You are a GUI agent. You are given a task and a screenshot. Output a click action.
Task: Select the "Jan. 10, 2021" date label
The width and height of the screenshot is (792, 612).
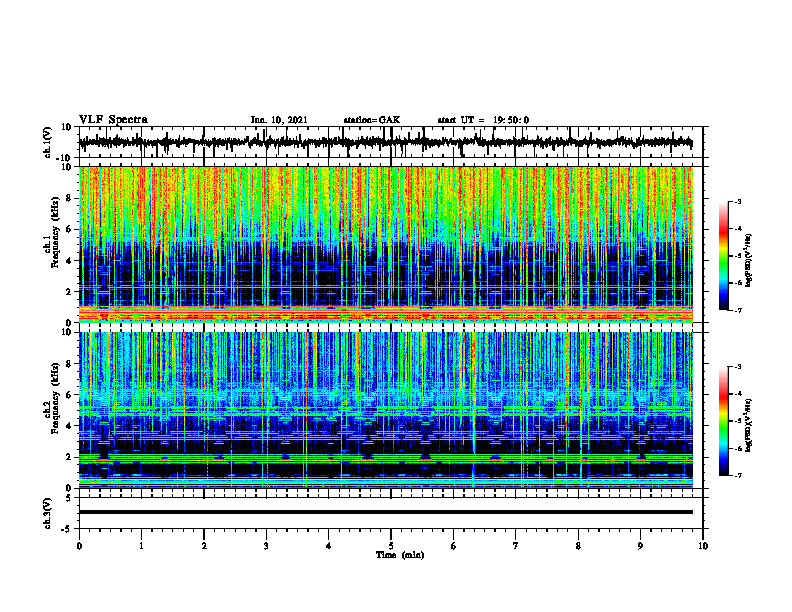(279, 120)
